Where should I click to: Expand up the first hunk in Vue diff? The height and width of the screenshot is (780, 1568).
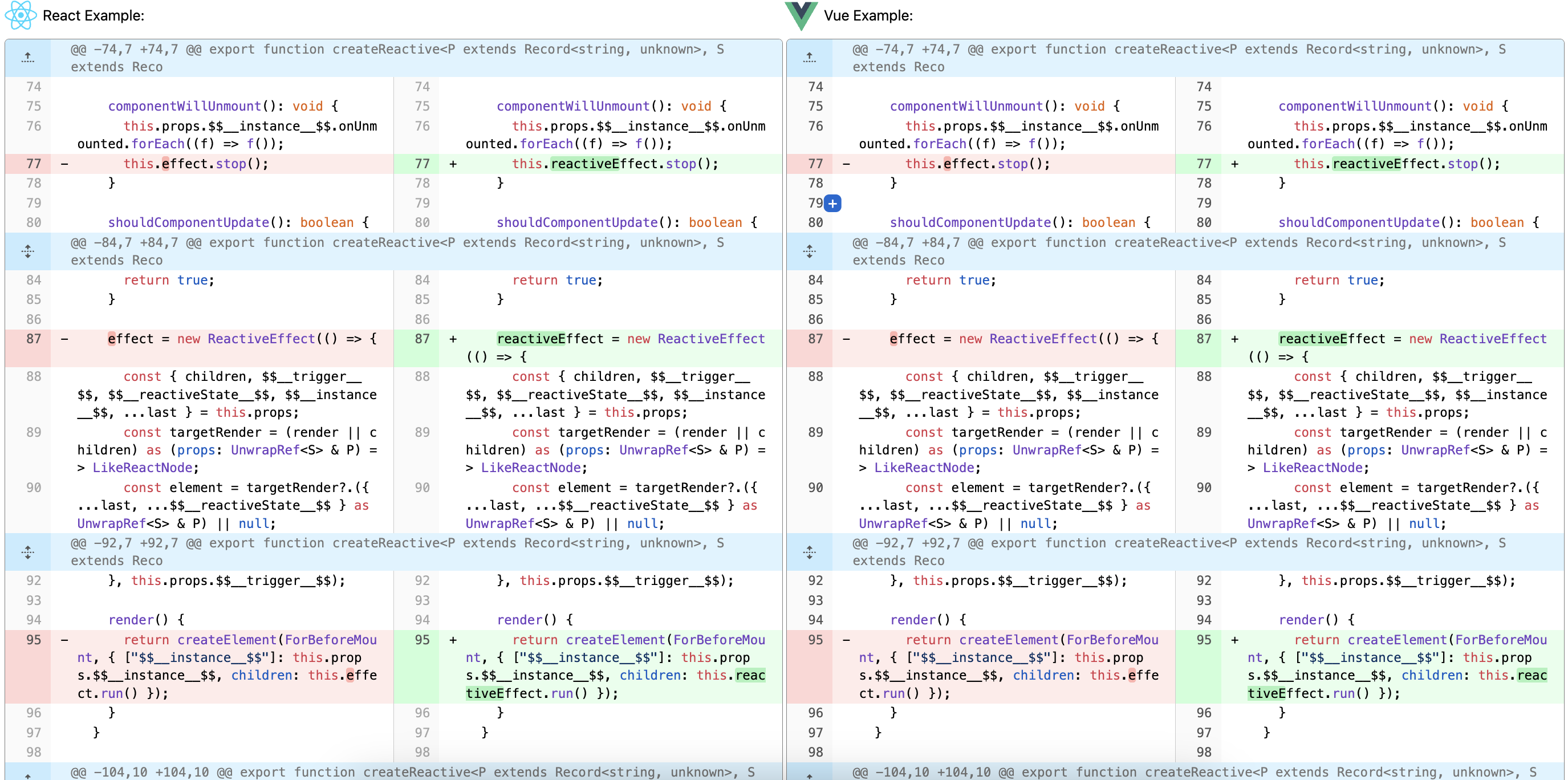809,58
